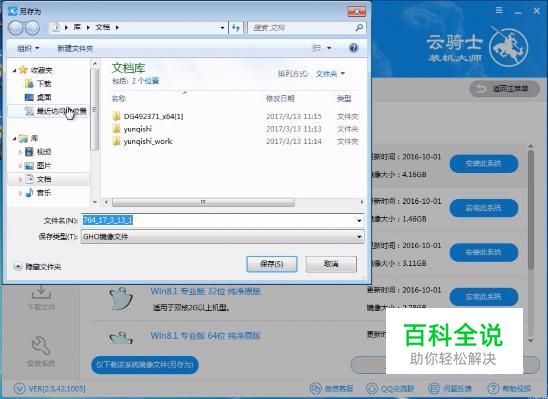The image size is (548, 399).
Task: Open 问题反馈 feedback in 云骑士 status bar
Action: click(x=450, y=388)
